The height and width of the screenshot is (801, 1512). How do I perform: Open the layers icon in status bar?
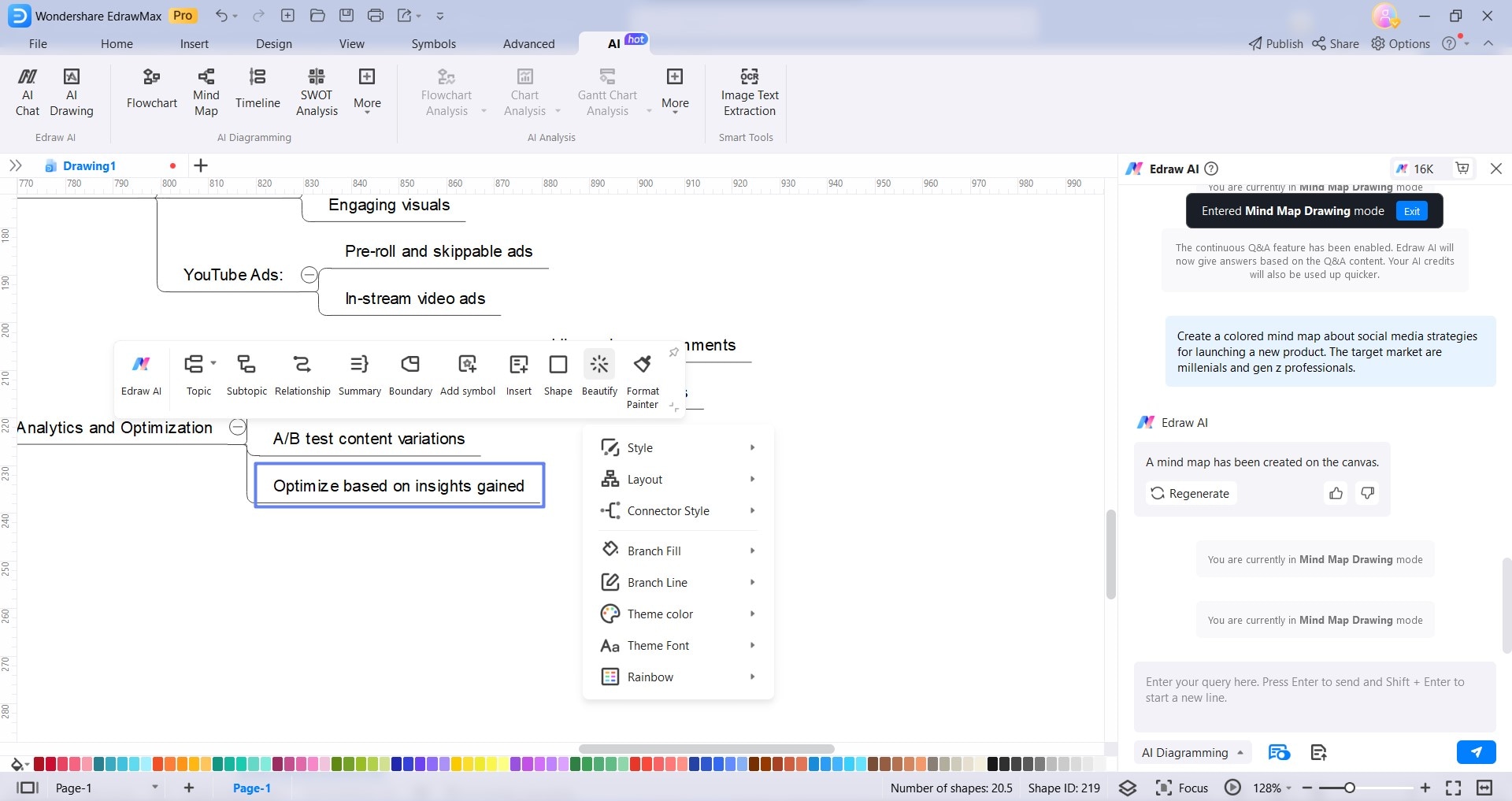pyautogui.click(x=1128, y=788)
